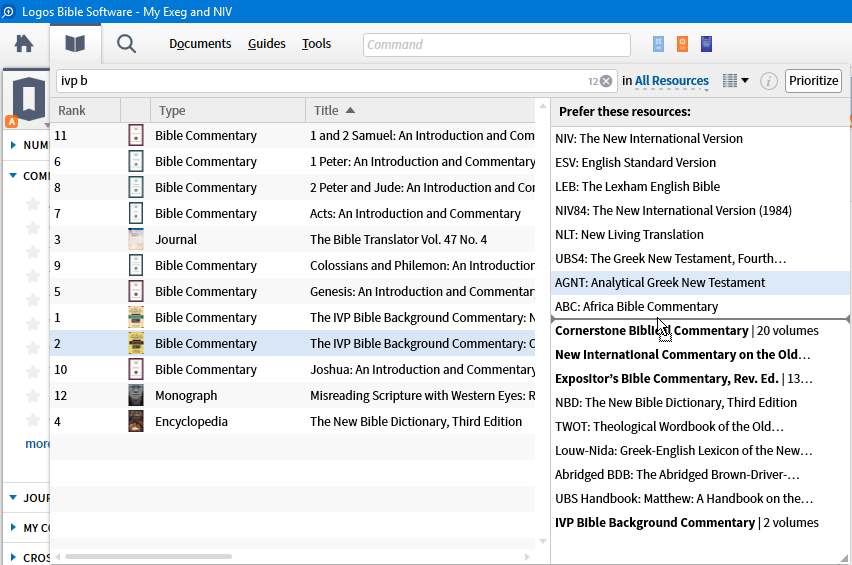
Task: Open the Tools menu
Action: tap(316, 43)
